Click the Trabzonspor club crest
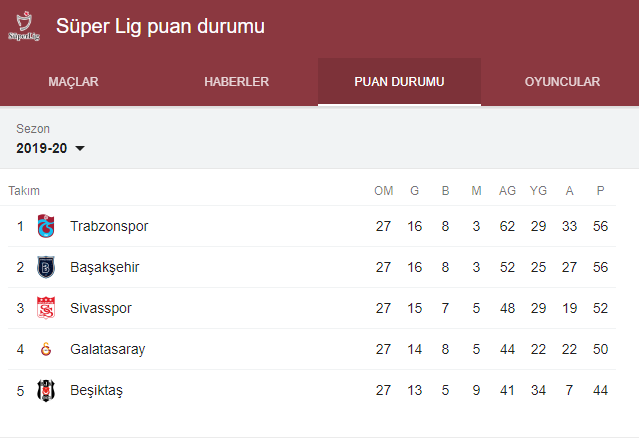The image size is (639, 439). [x=46, y=226]
